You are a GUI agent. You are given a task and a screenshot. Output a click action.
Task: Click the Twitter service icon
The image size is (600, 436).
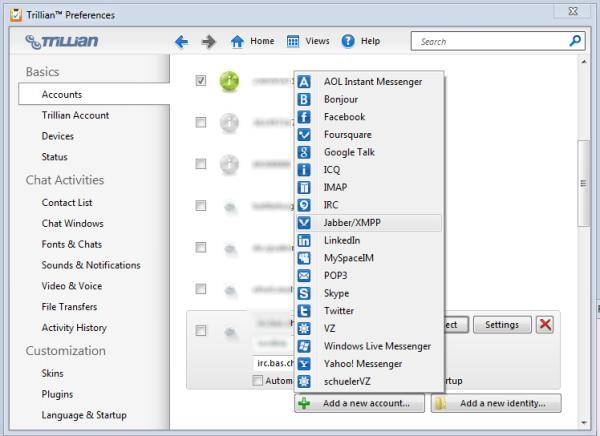[305, 310]
